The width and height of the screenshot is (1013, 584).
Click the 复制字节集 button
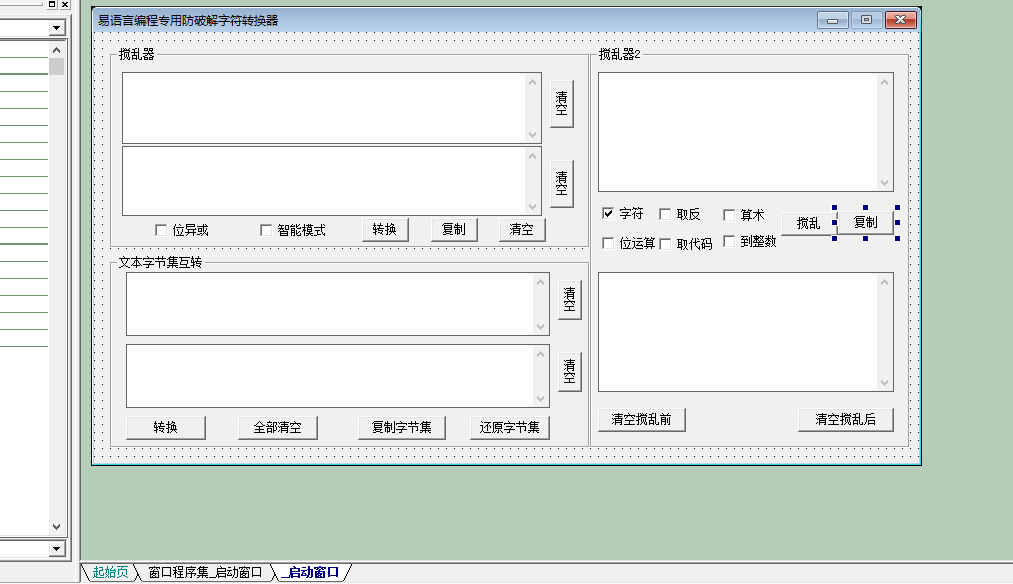click(402, 427)
